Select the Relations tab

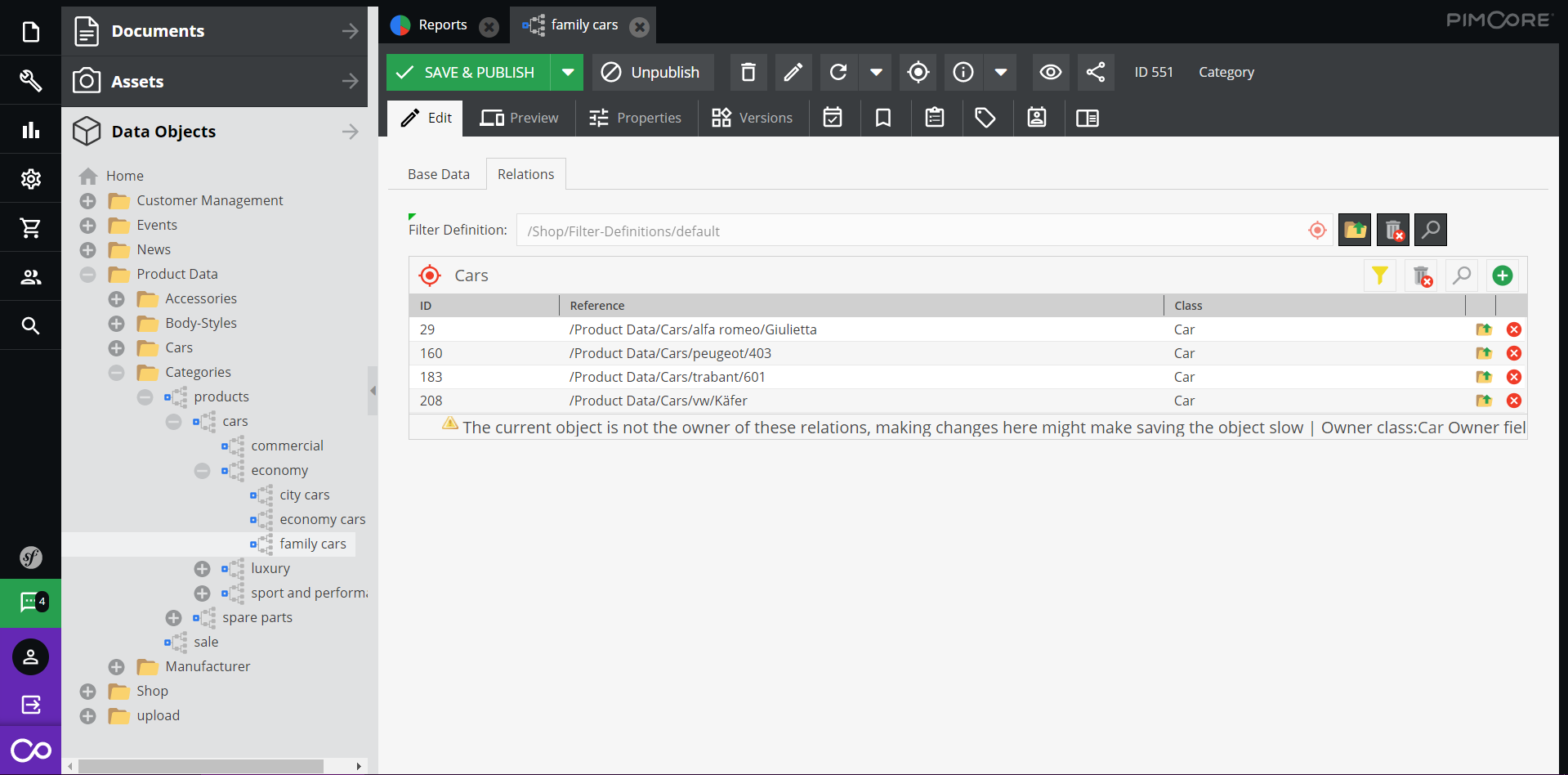pos(526,174)
